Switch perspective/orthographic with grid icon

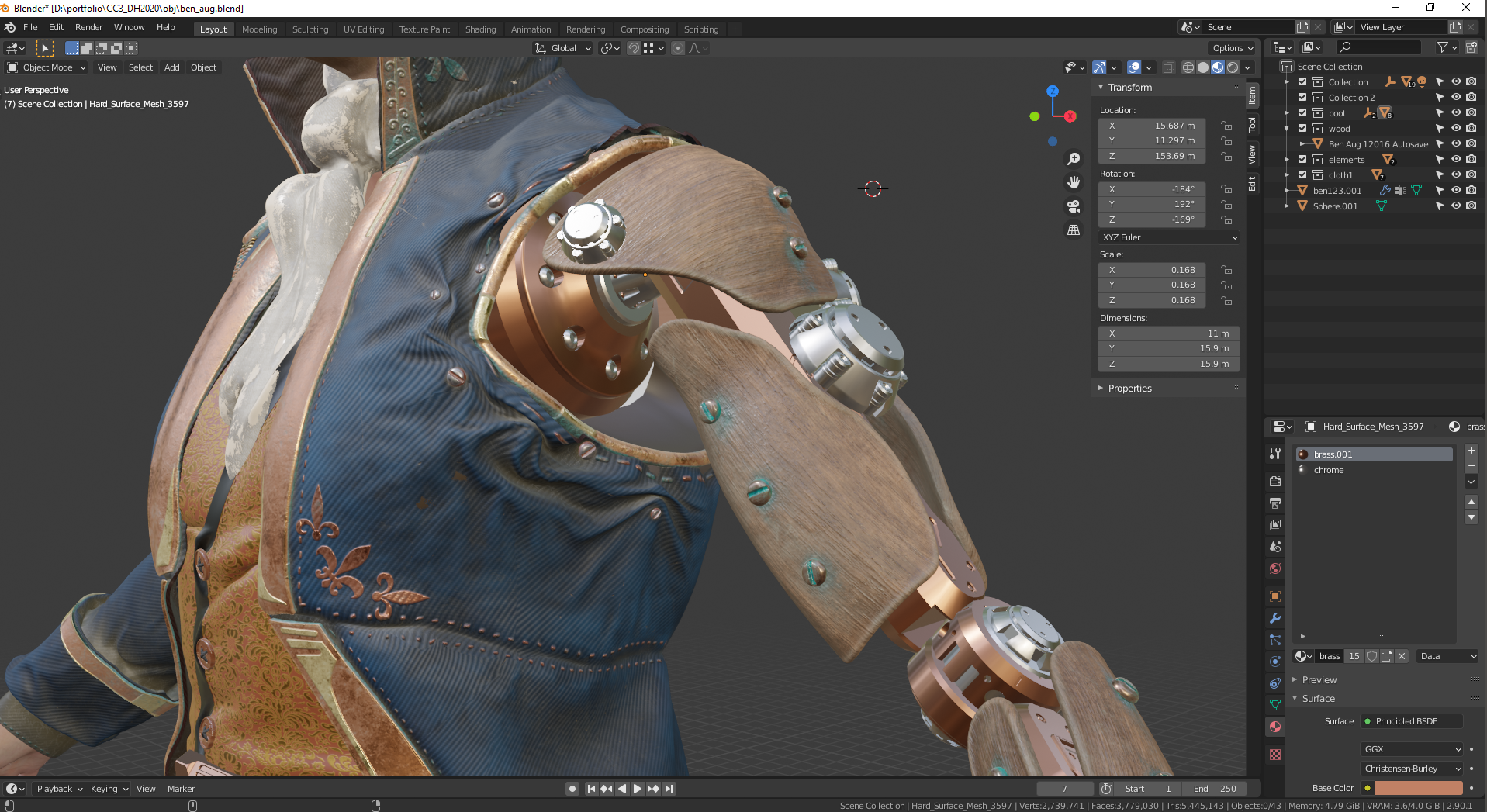pos(1074,230)
